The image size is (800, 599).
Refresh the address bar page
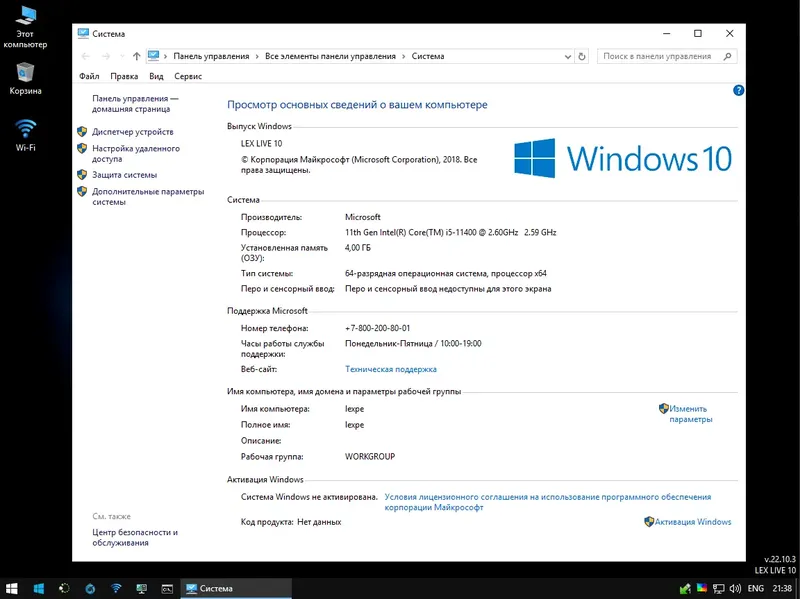[582, 56]
